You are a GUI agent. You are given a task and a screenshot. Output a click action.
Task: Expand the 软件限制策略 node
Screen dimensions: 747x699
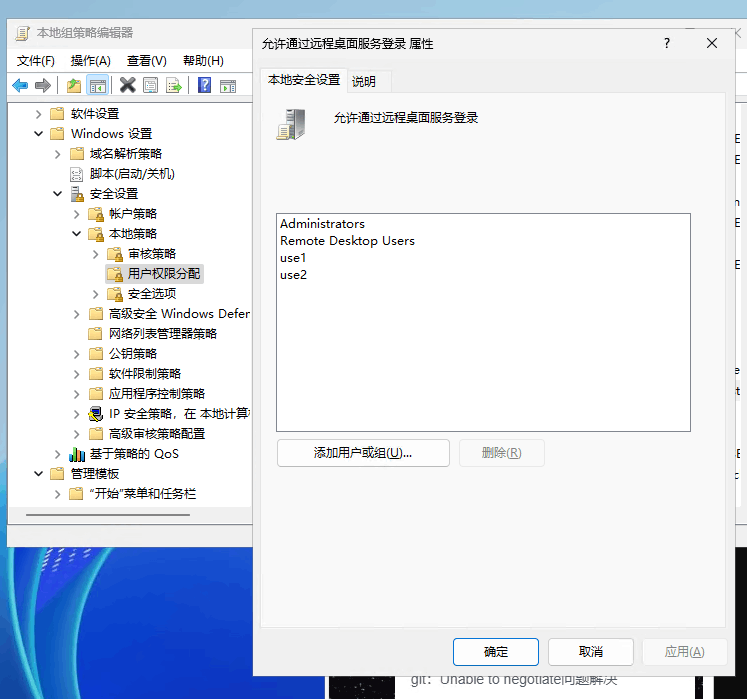pos(77,374)
